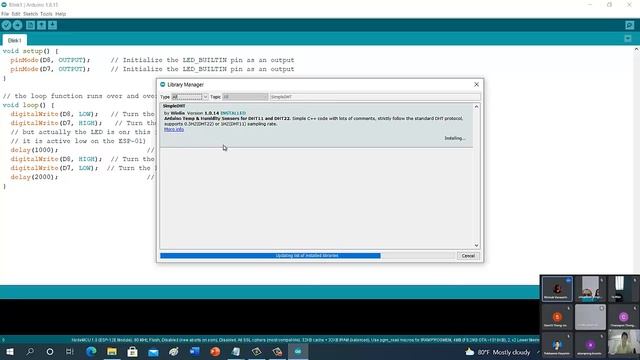Close the Library Manager dialog
The height and width of the screenshot is (360, 640).
(476, 84)
